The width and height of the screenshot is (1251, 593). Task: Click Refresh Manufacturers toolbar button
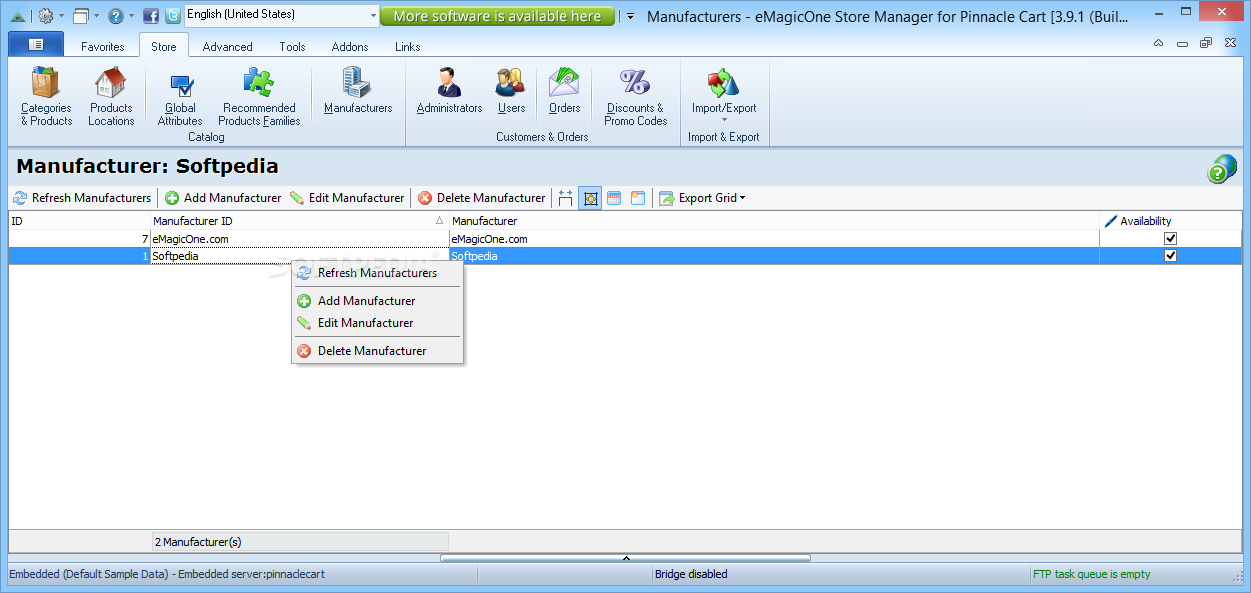pos(82,198)
